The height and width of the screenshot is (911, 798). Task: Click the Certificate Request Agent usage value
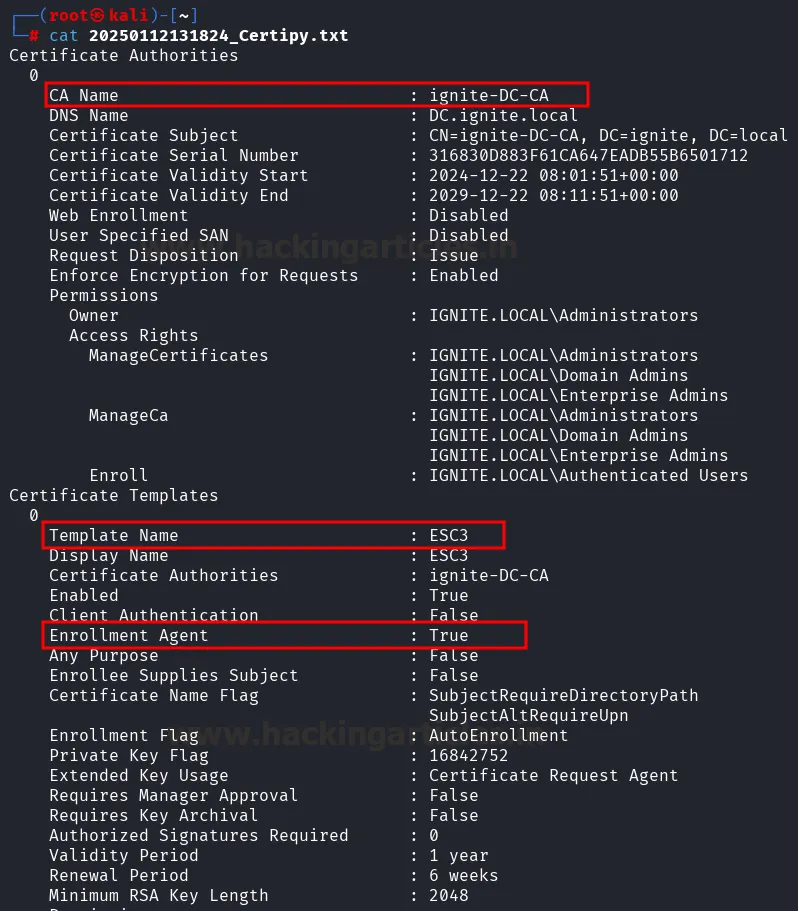click(553, 775)
